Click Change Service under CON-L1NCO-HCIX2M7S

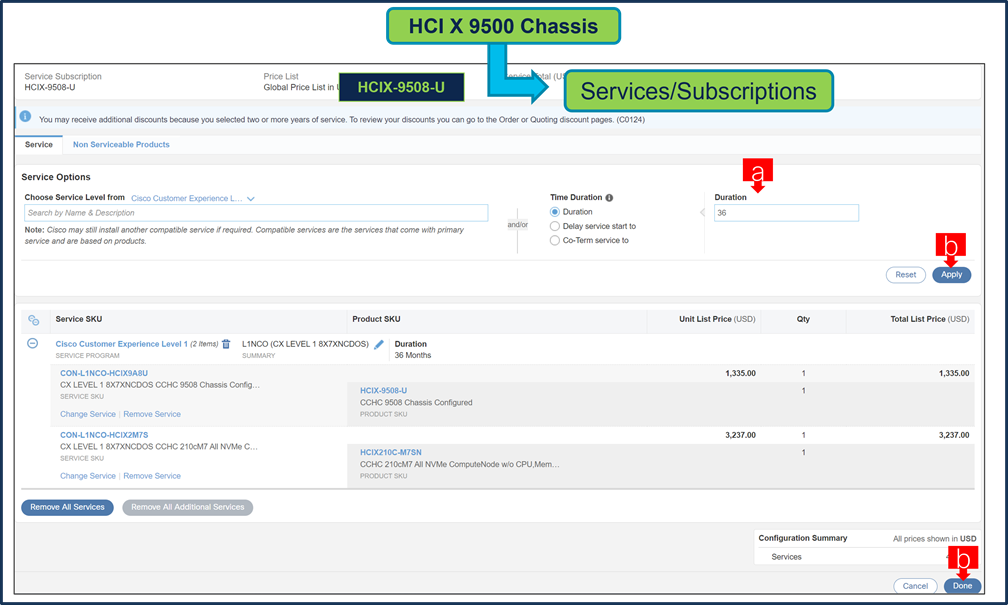tap(88, 476)
